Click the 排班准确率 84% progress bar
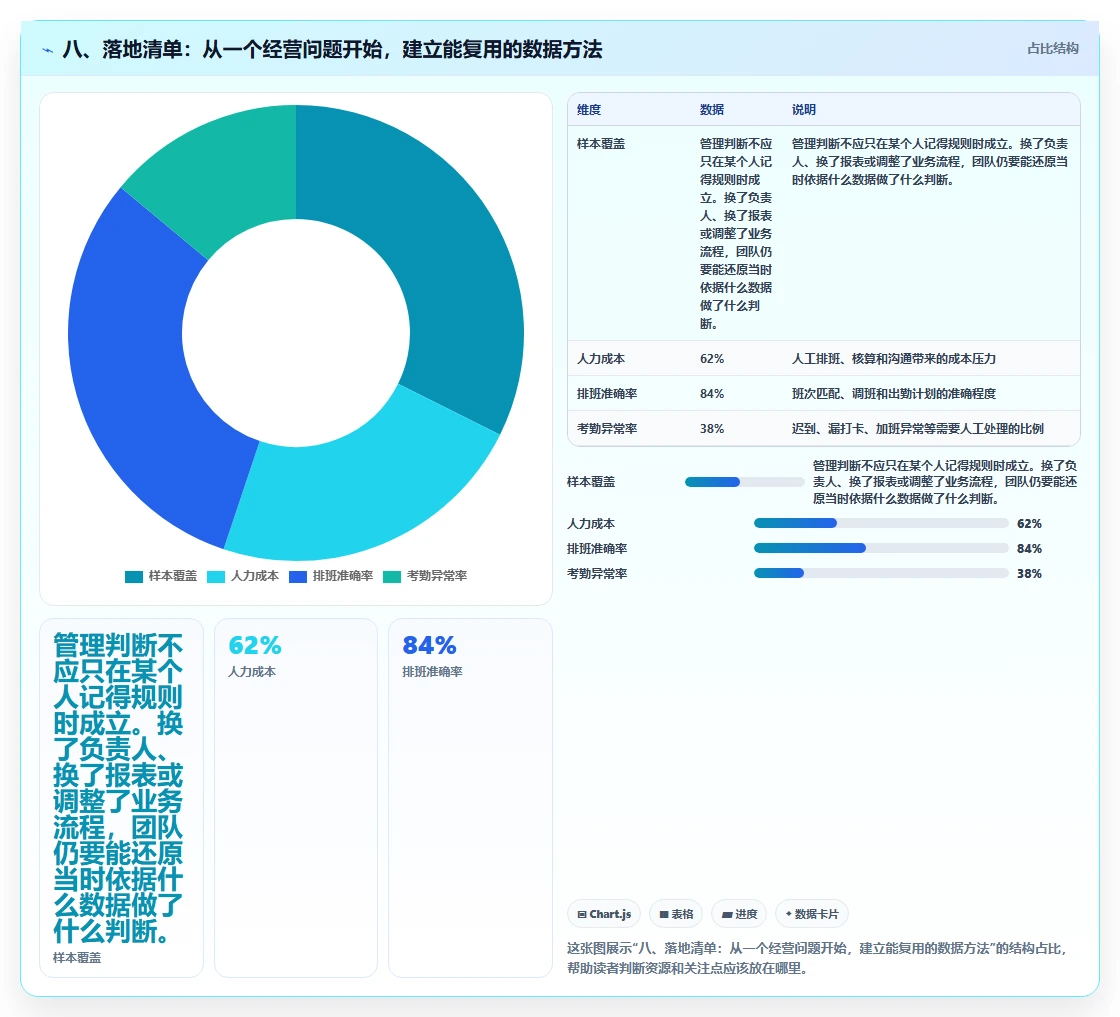1120x1017 pixels. click(x=881, y=548)
